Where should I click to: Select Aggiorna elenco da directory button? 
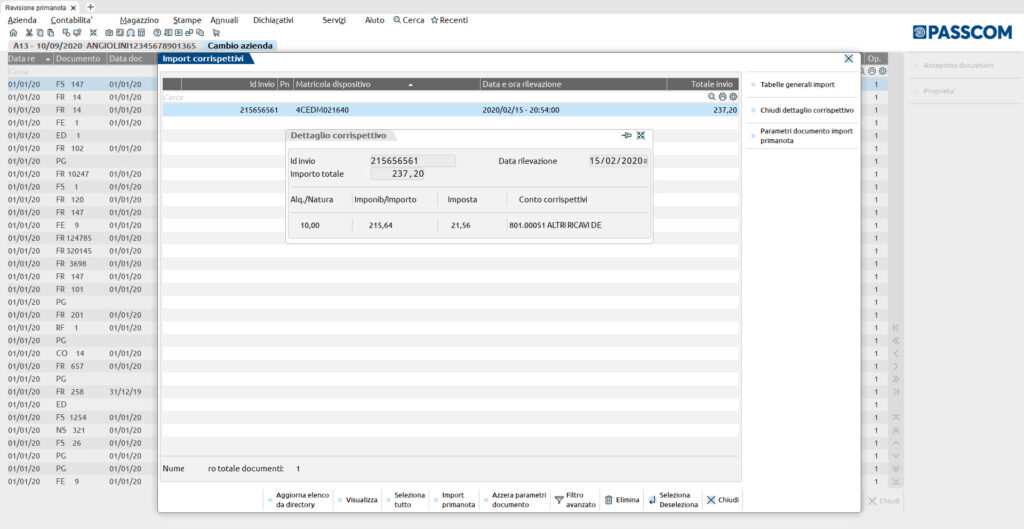298,500
